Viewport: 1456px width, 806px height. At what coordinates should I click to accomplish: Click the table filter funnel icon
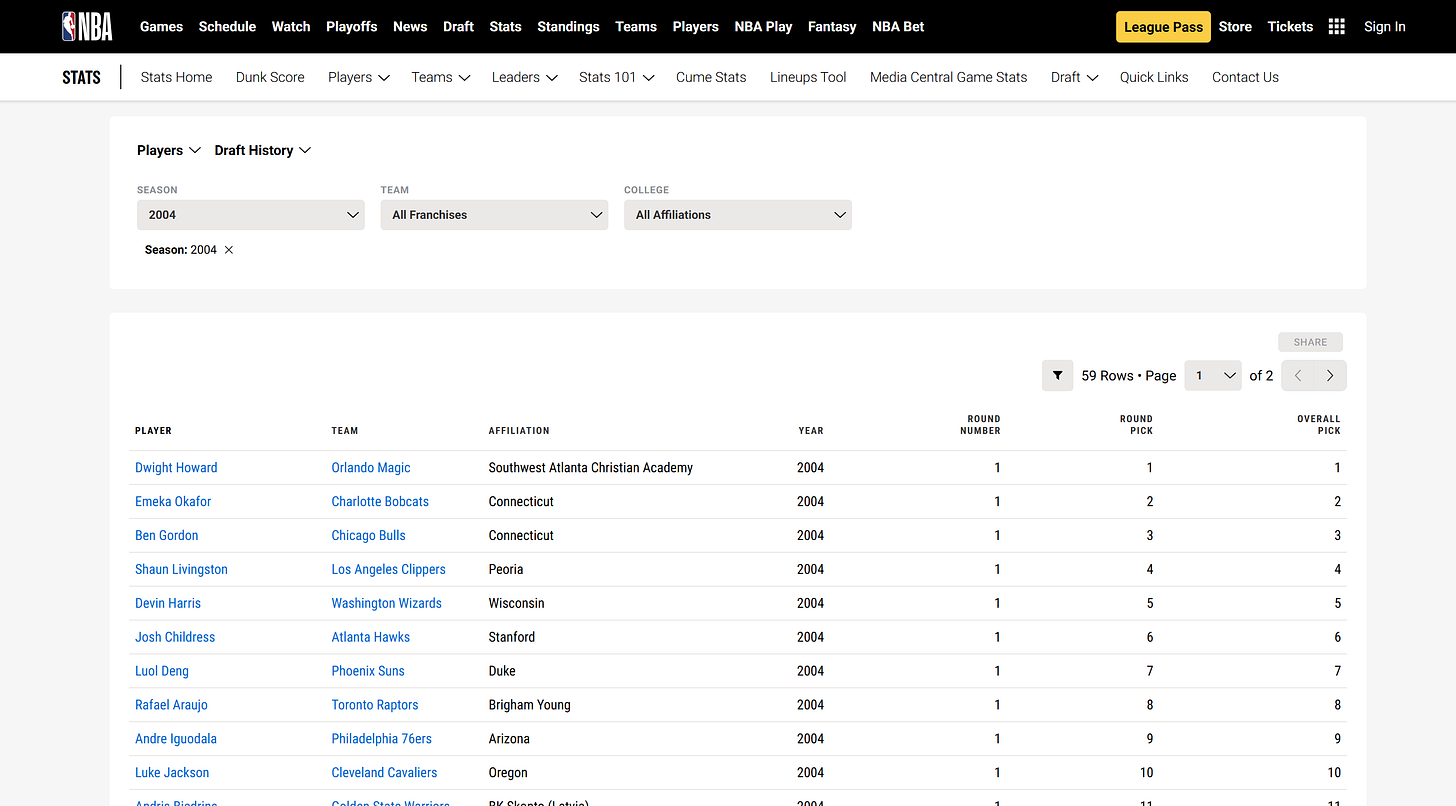coord(1057,376)
